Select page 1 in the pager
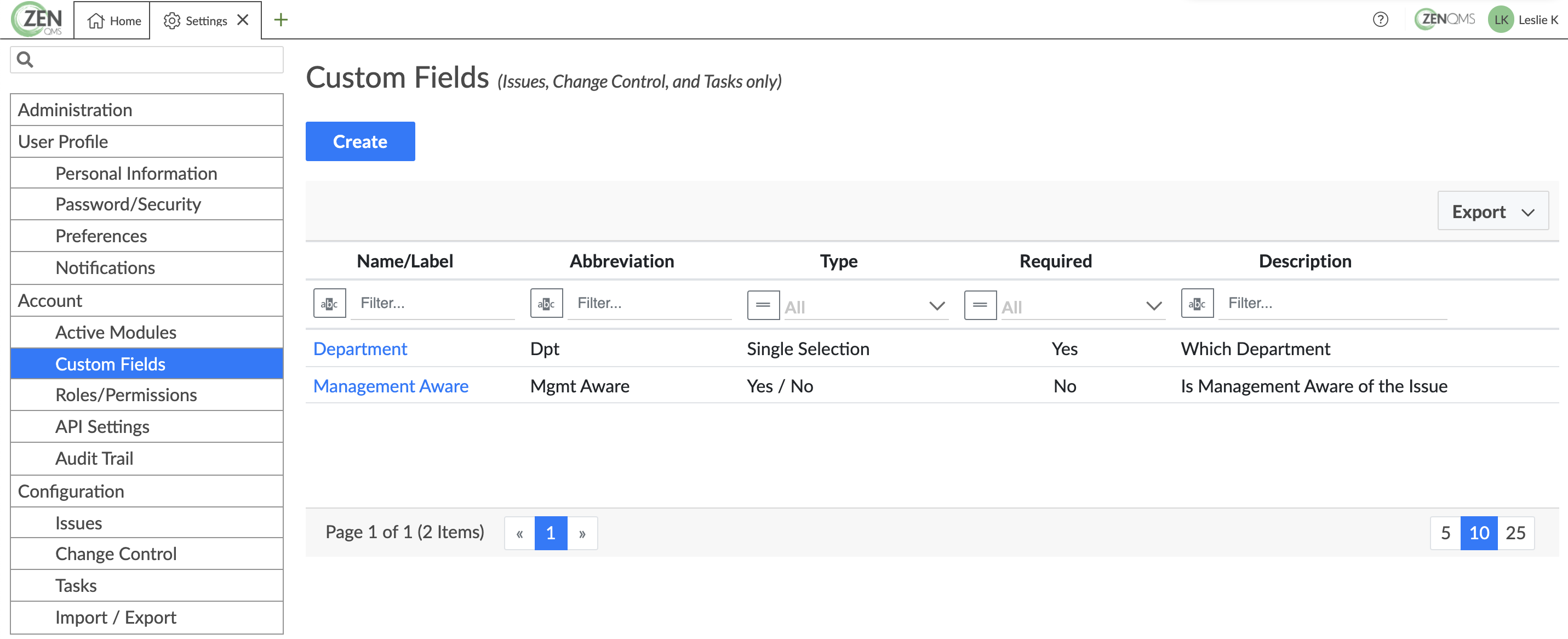This screenshot has width=1568, height=639. point(551,533)
